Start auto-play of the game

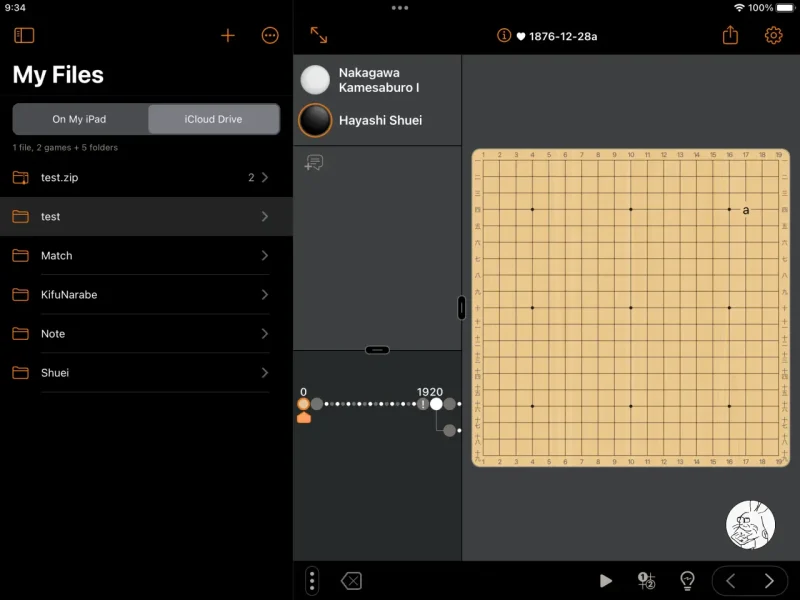click(606, 581)
